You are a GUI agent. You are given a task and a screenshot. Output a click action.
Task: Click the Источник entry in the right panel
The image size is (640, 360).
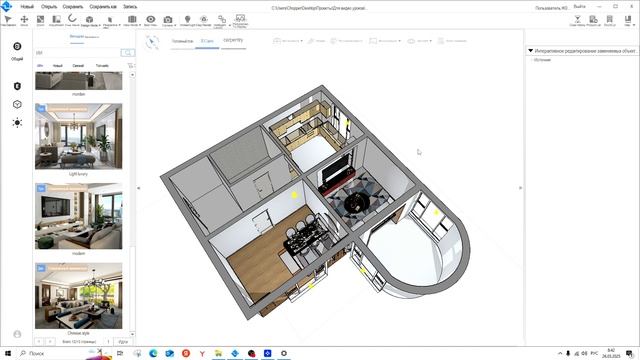click(x=542, y=60)
